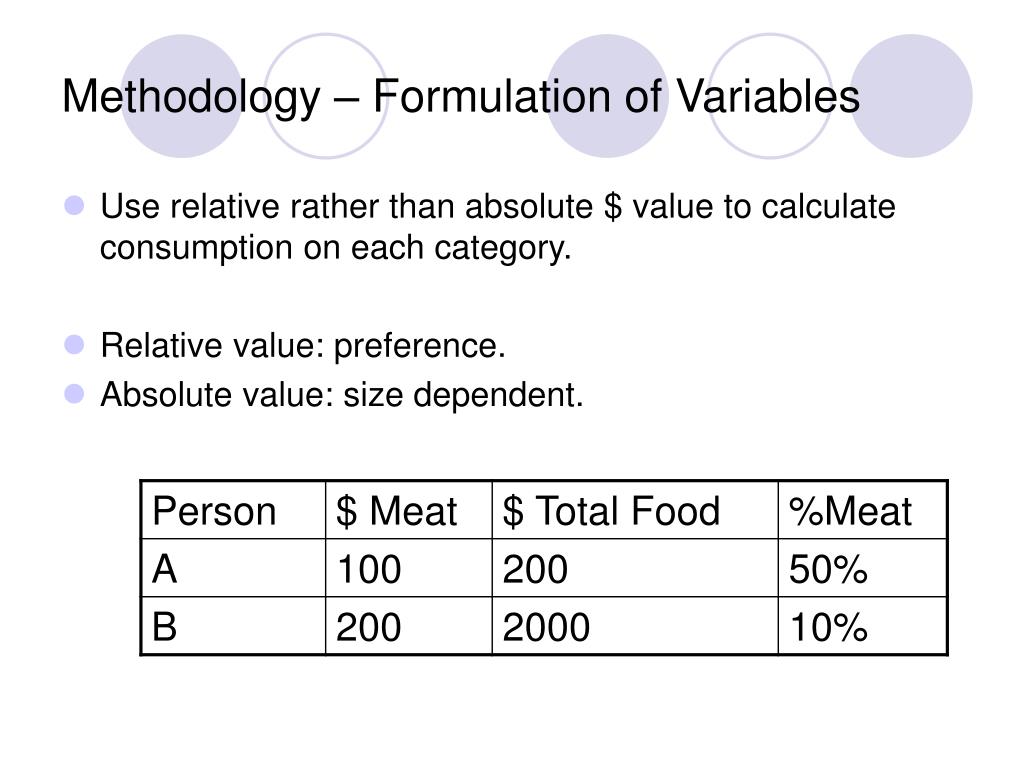Click the filled circle behind 'Methodology'
Image resolution: width=1024 pixels, height=768 pixels.
182,96
